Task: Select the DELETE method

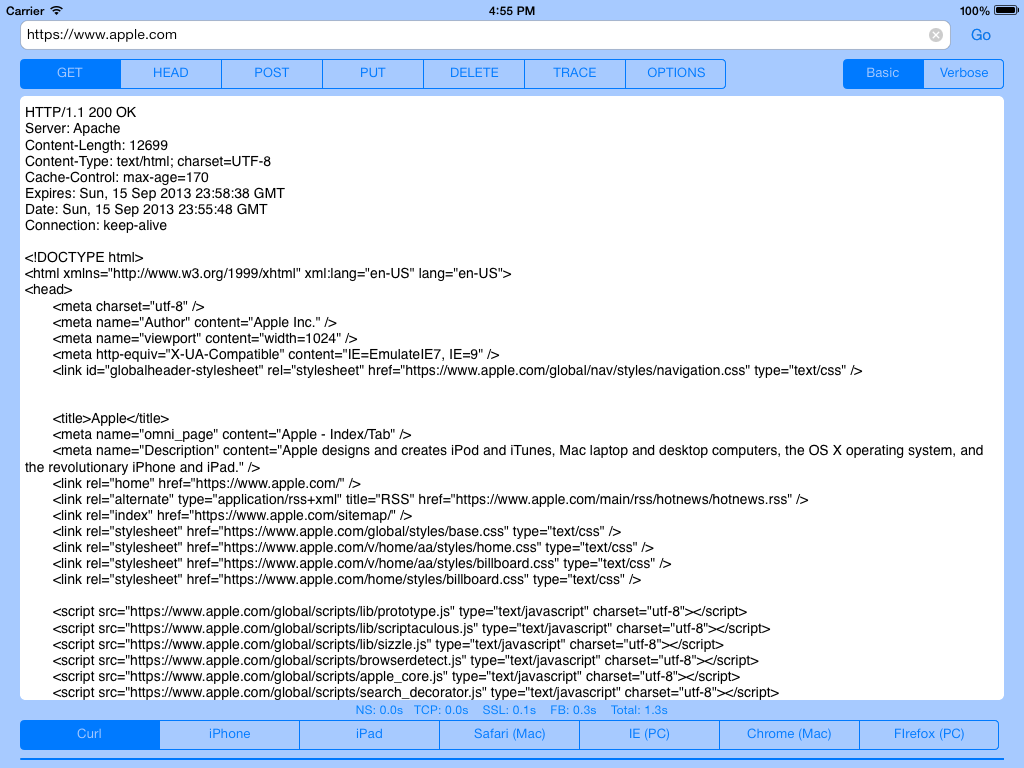Action: pyautogui.click(x=474, y=73)
